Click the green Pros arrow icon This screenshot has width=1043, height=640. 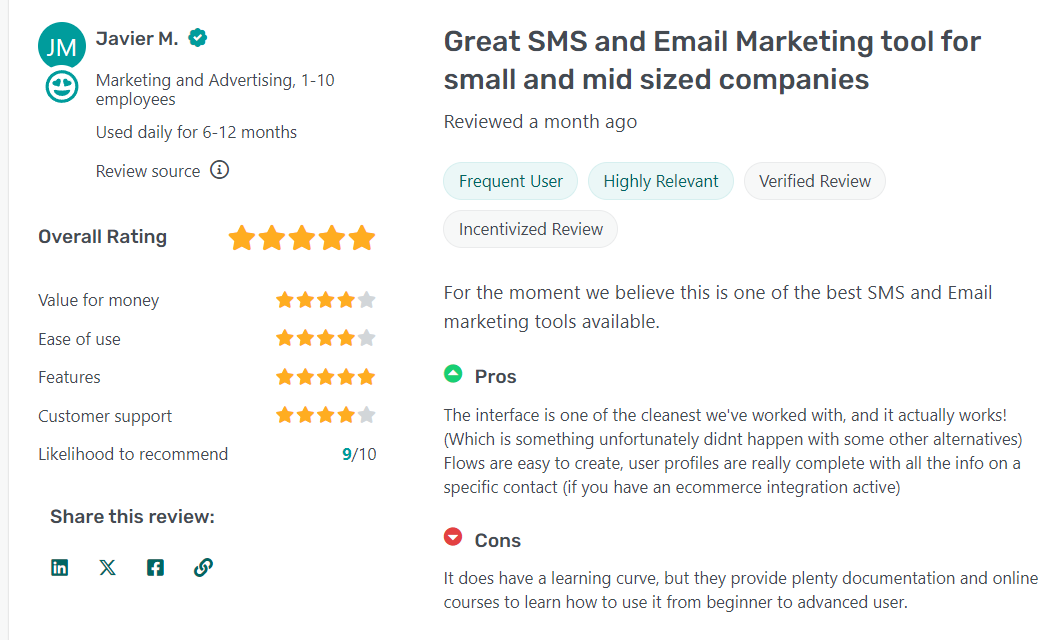453,375
